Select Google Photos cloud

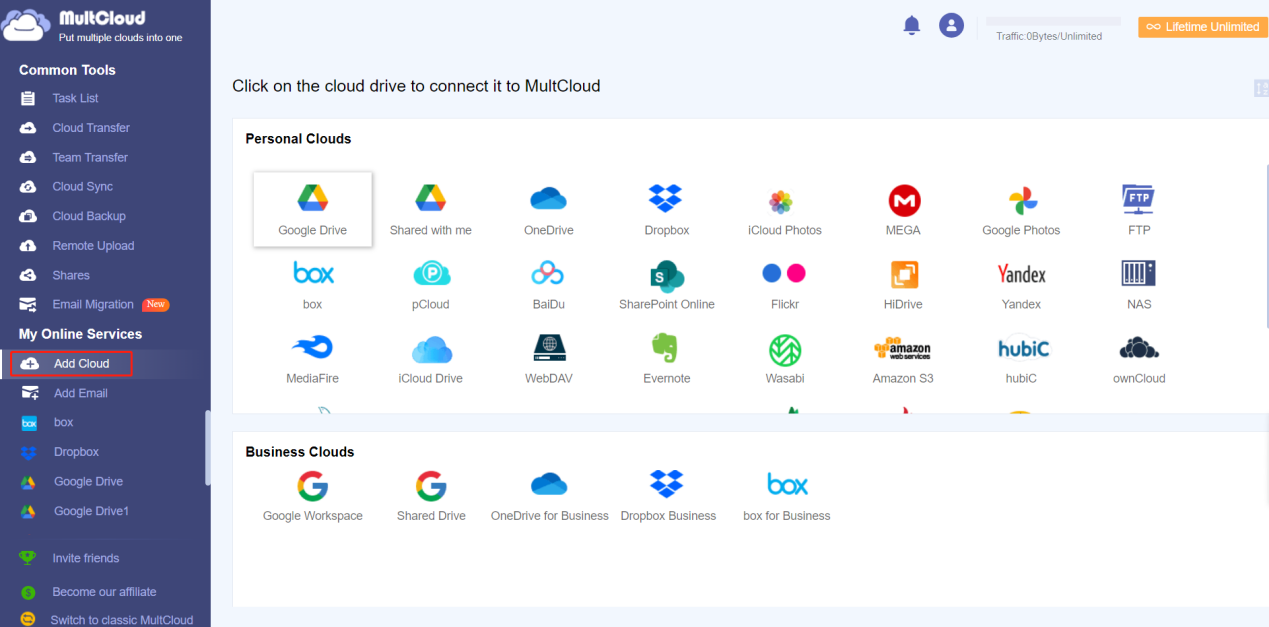(1021, 209)
